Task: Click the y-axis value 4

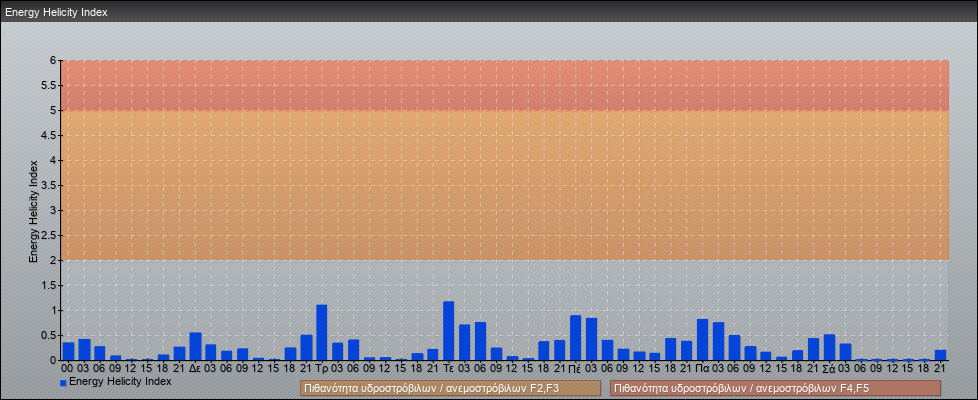Action: (54, 160)
